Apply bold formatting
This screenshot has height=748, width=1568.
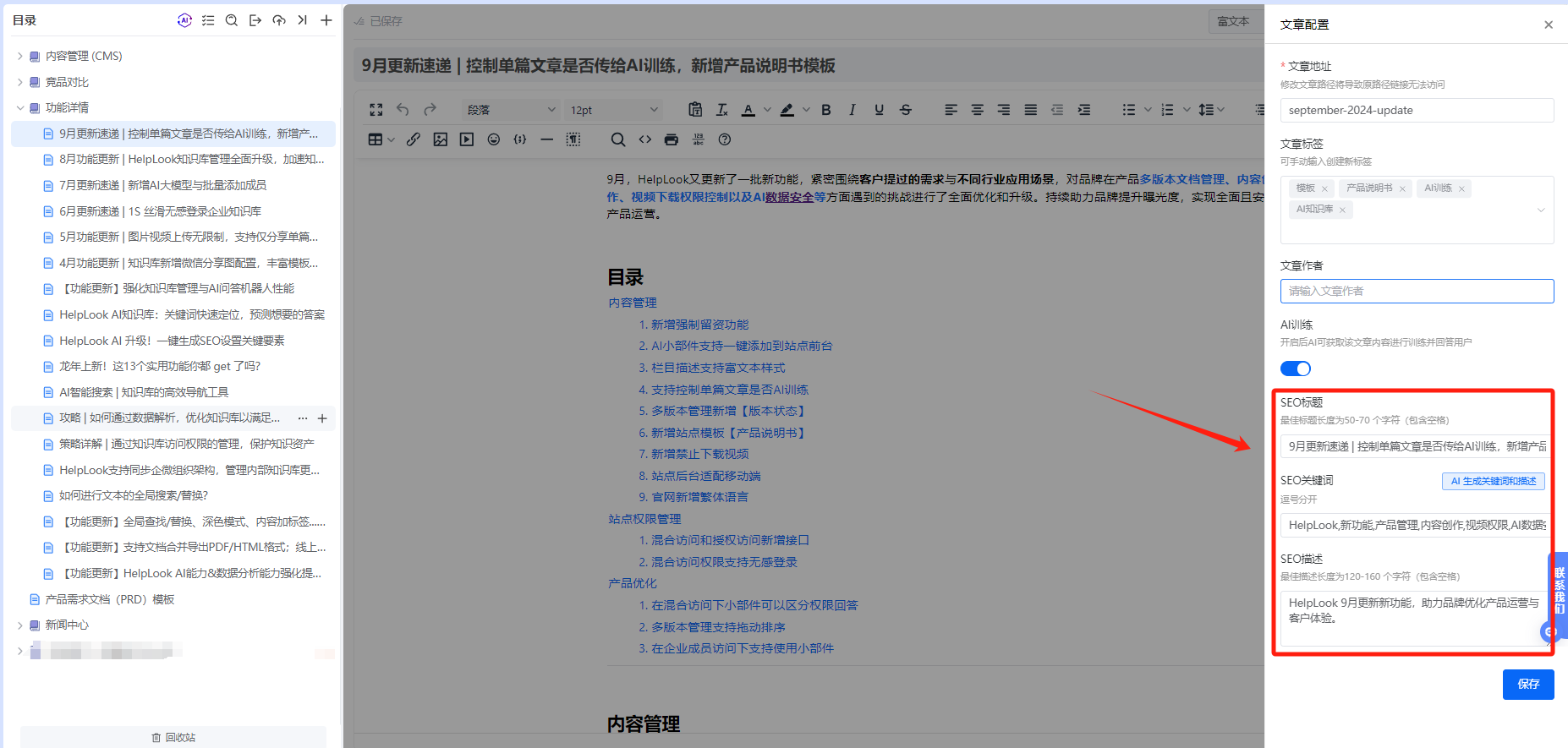coord(826,110)
